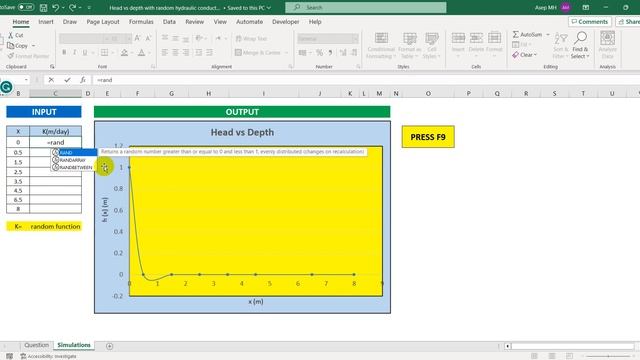Click the Clear eraser command
Screen dimensions: 640x360
(x=524, y=55)
